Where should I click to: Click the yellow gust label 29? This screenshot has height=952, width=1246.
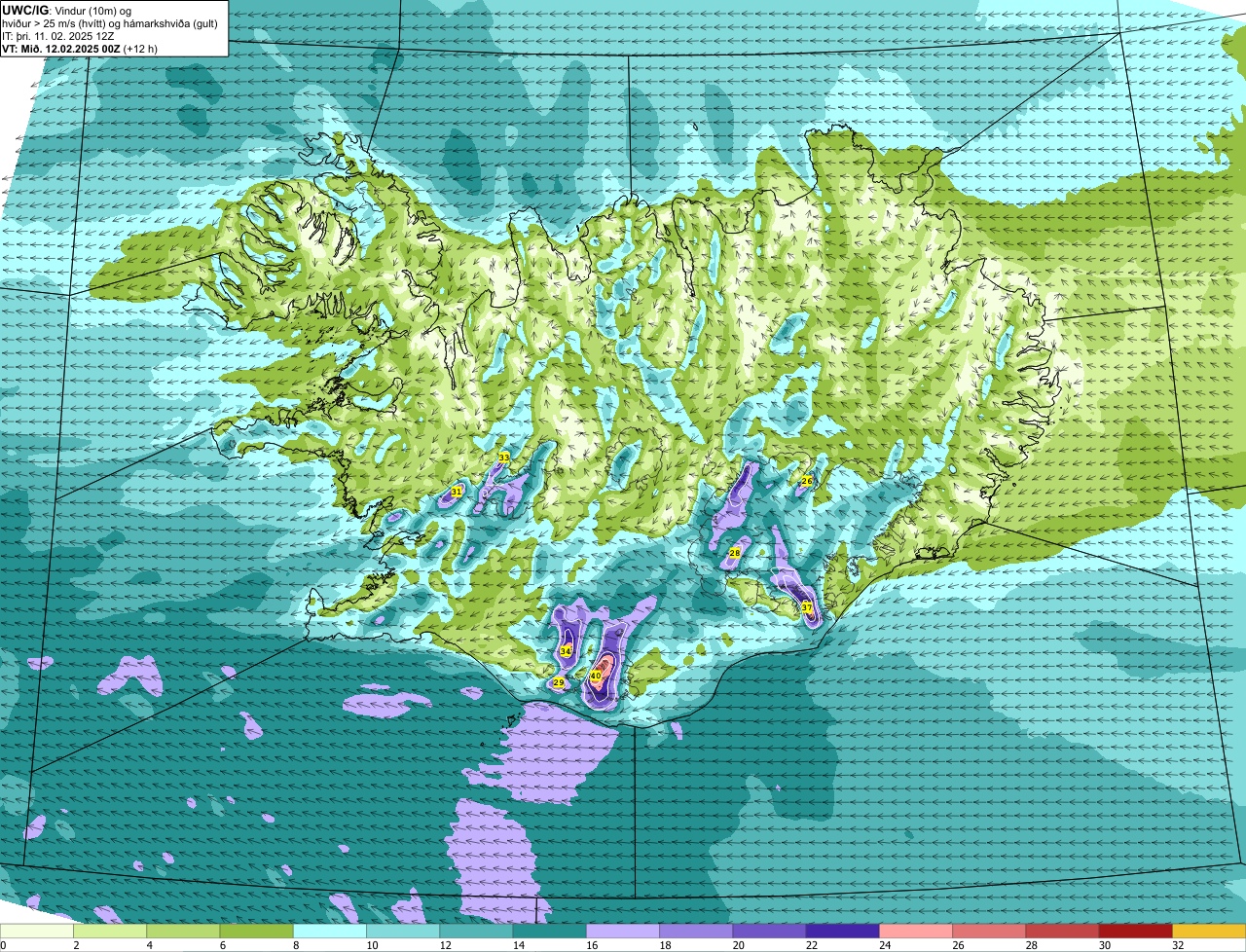tap(558, 682)
